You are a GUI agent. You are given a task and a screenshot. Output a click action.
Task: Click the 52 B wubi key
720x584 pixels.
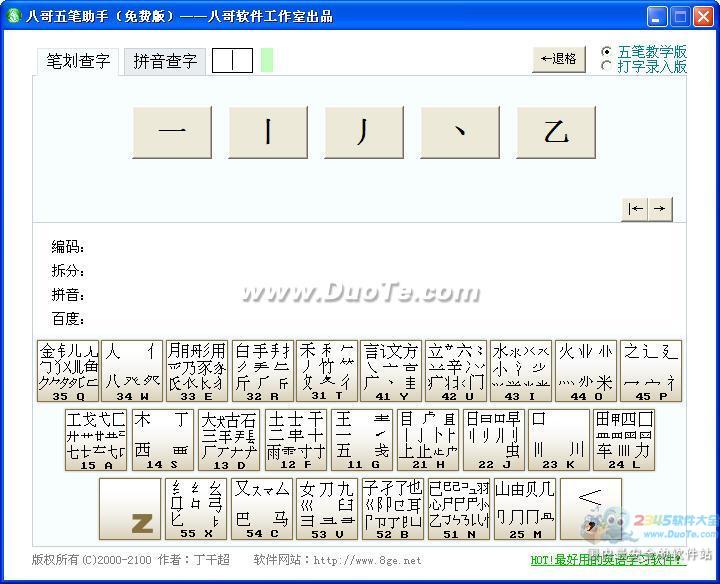(x=393, y=509)
